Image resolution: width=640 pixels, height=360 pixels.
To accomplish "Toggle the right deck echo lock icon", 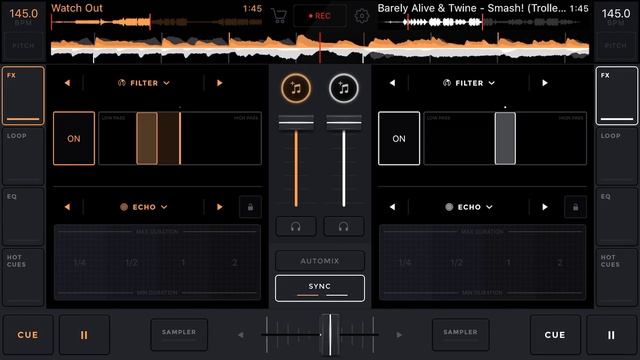I will pyautogui.click(x=575, y=207).
